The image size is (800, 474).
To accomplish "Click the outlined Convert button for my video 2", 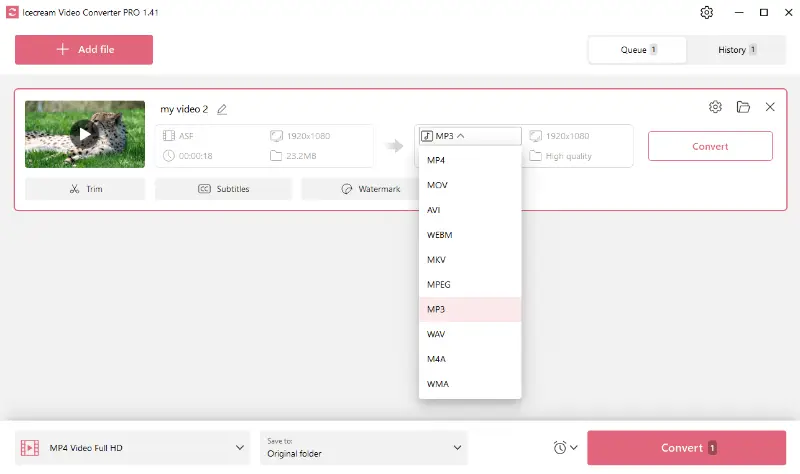I will click(710, 146).
